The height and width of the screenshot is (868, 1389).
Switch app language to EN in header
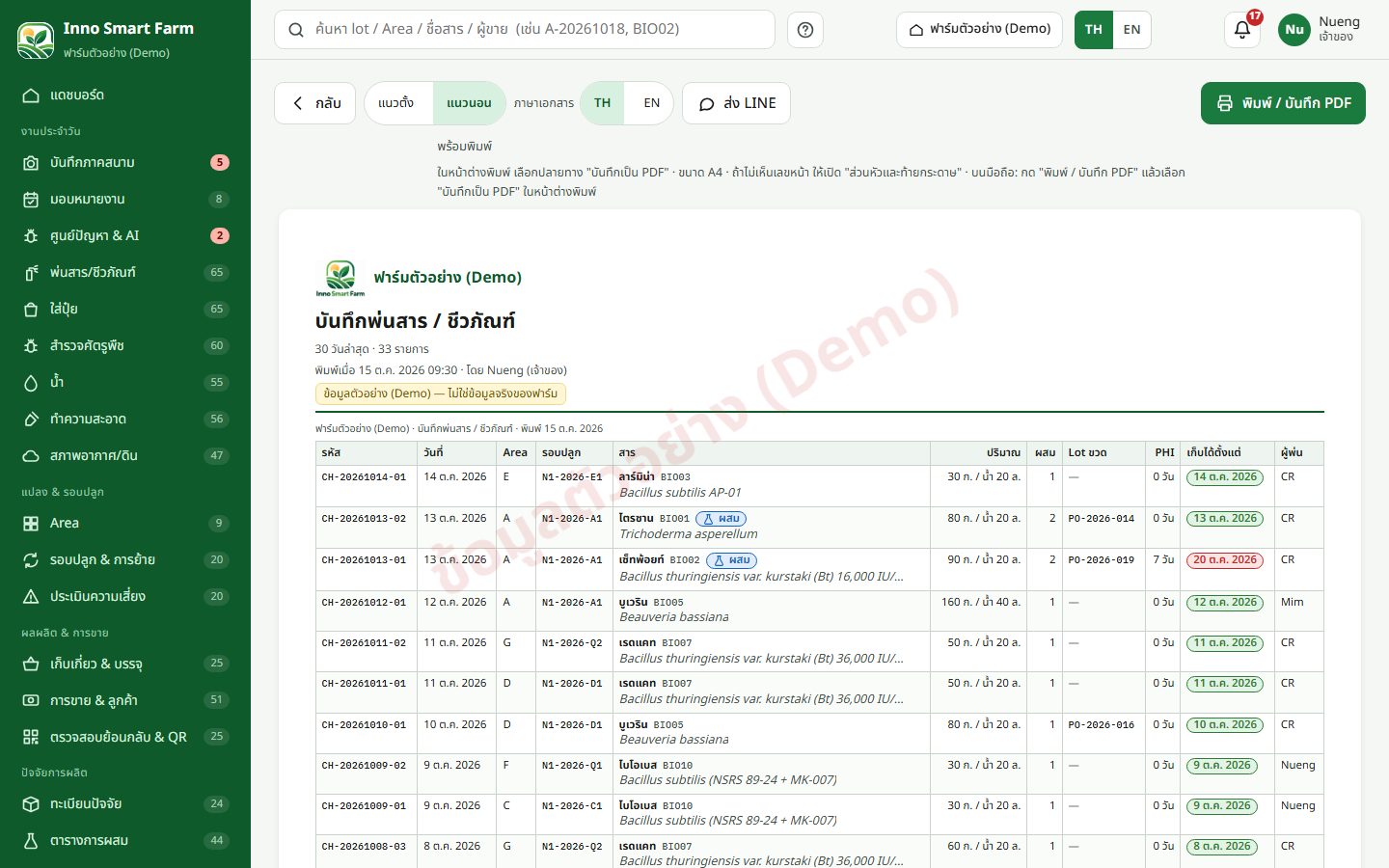pos(1132,30)
